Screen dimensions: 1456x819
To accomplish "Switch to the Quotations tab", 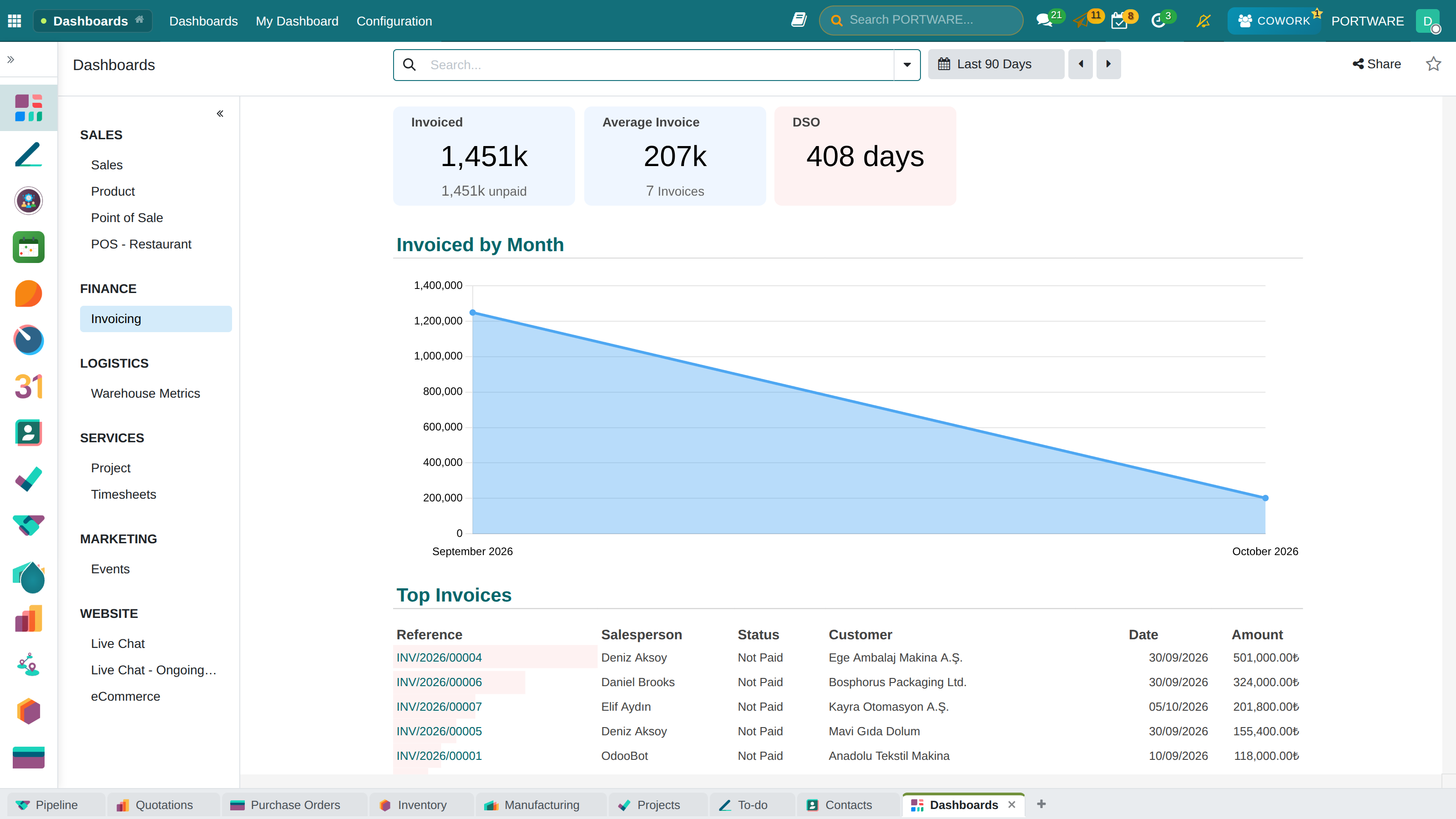I will pos(163,805).
